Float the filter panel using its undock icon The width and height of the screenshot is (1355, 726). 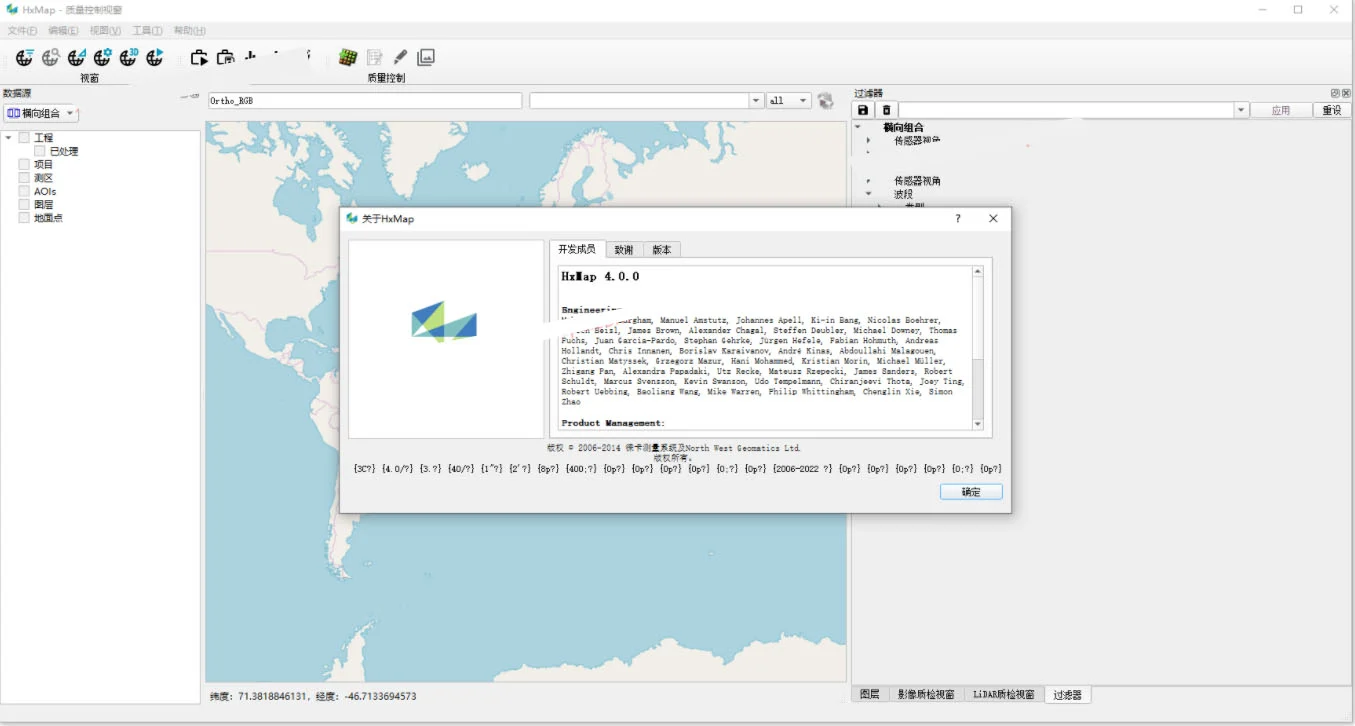pyautogui.click(x=1334, y=93)
